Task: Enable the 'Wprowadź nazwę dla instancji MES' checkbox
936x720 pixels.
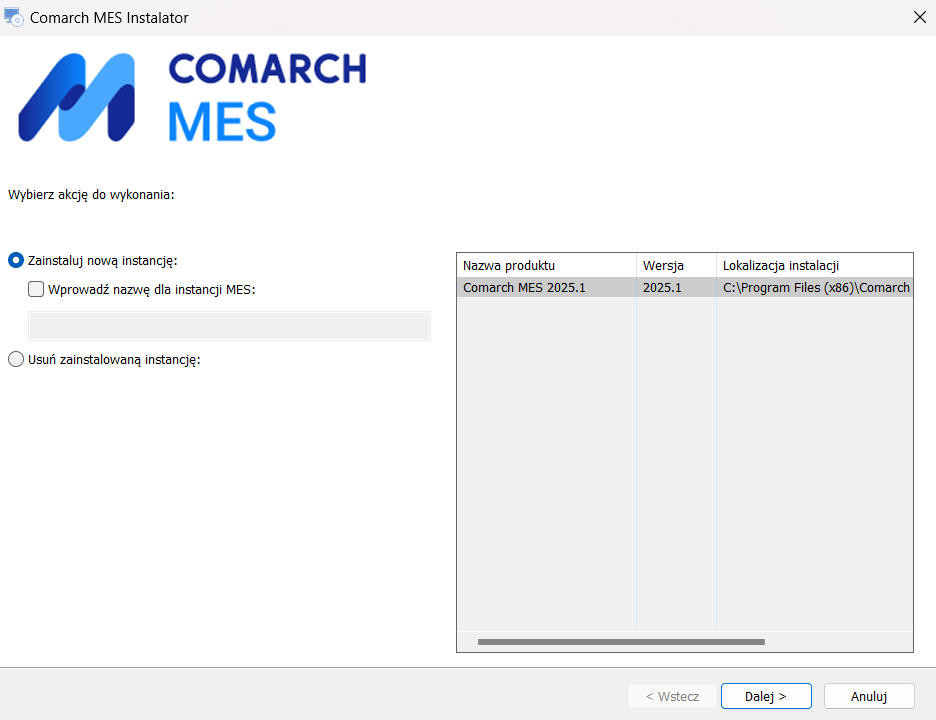Action: click(37, 290)
